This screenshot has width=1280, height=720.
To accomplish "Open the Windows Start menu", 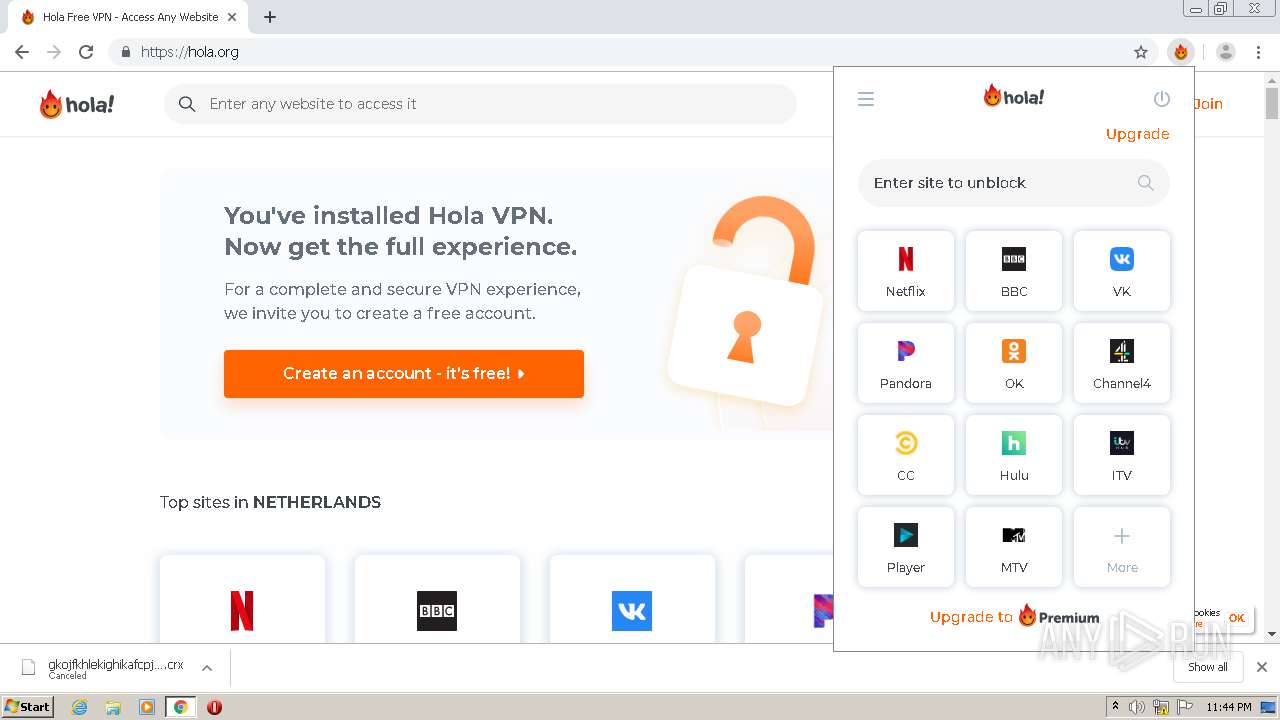I will [27, 706].
